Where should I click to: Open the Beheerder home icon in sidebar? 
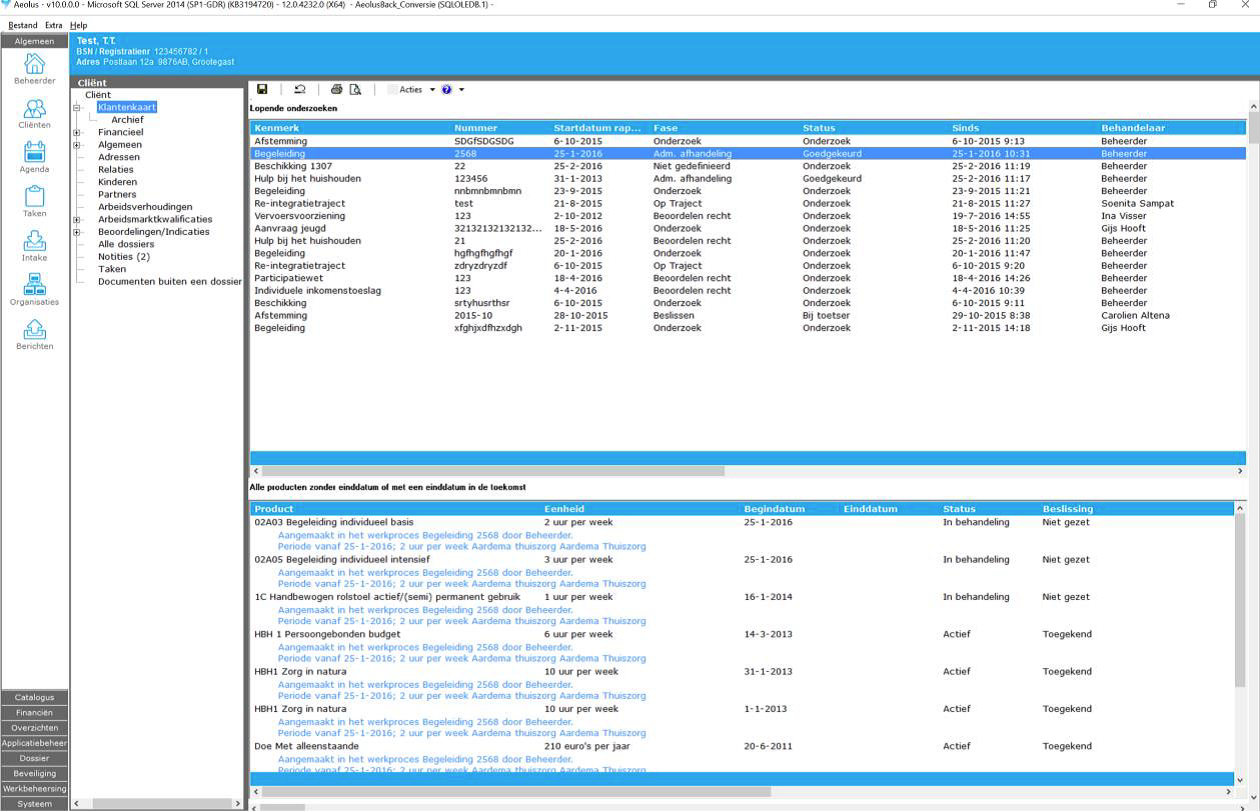34,64
